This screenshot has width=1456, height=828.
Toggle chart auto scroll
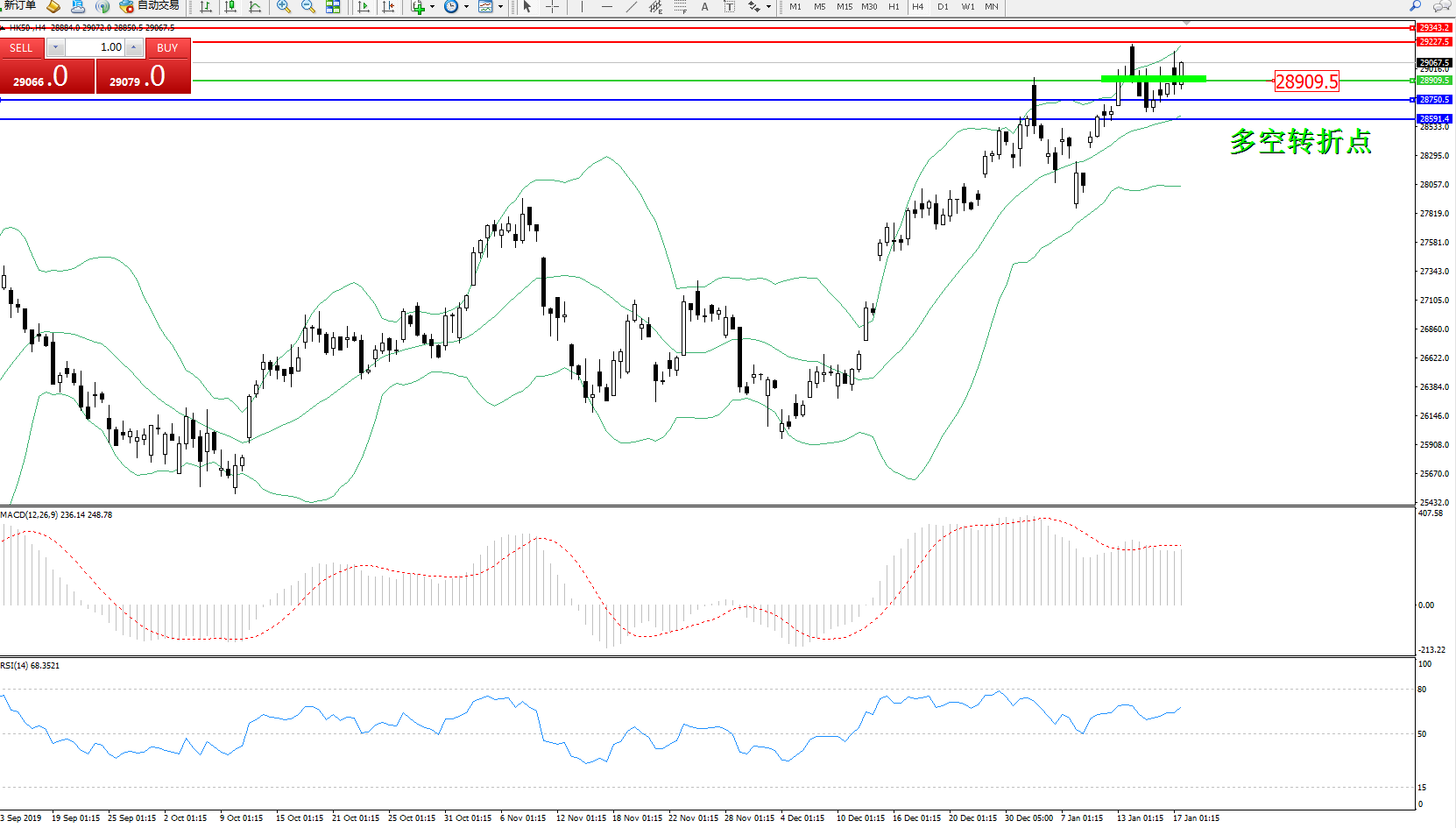coord(364,7)
